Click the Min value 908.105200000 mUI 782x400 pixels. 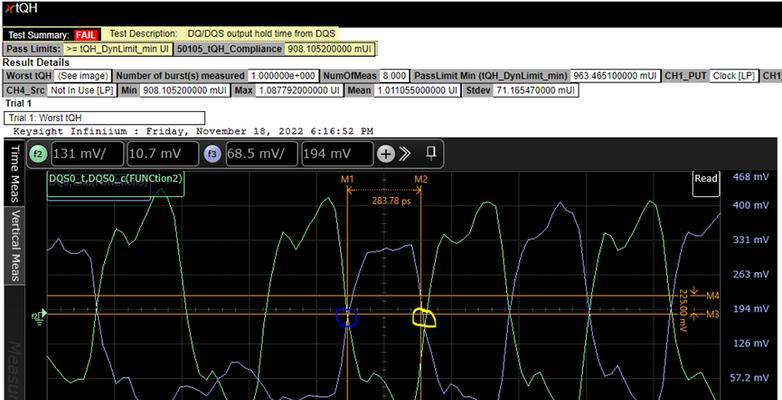pyautogui.click(x=184, y=91)
